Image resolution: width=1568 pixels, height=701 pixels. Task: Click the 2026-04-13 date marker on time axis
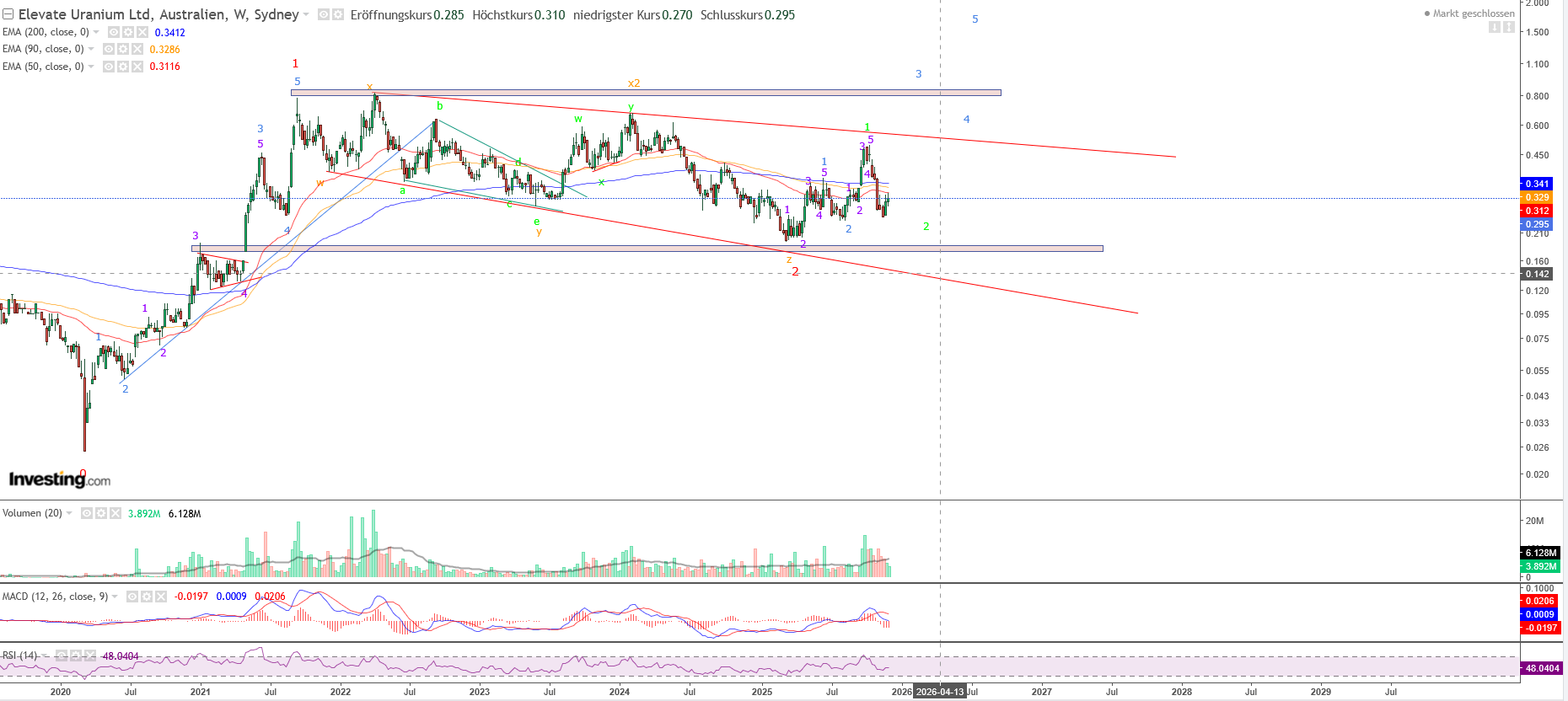[939, 692]
